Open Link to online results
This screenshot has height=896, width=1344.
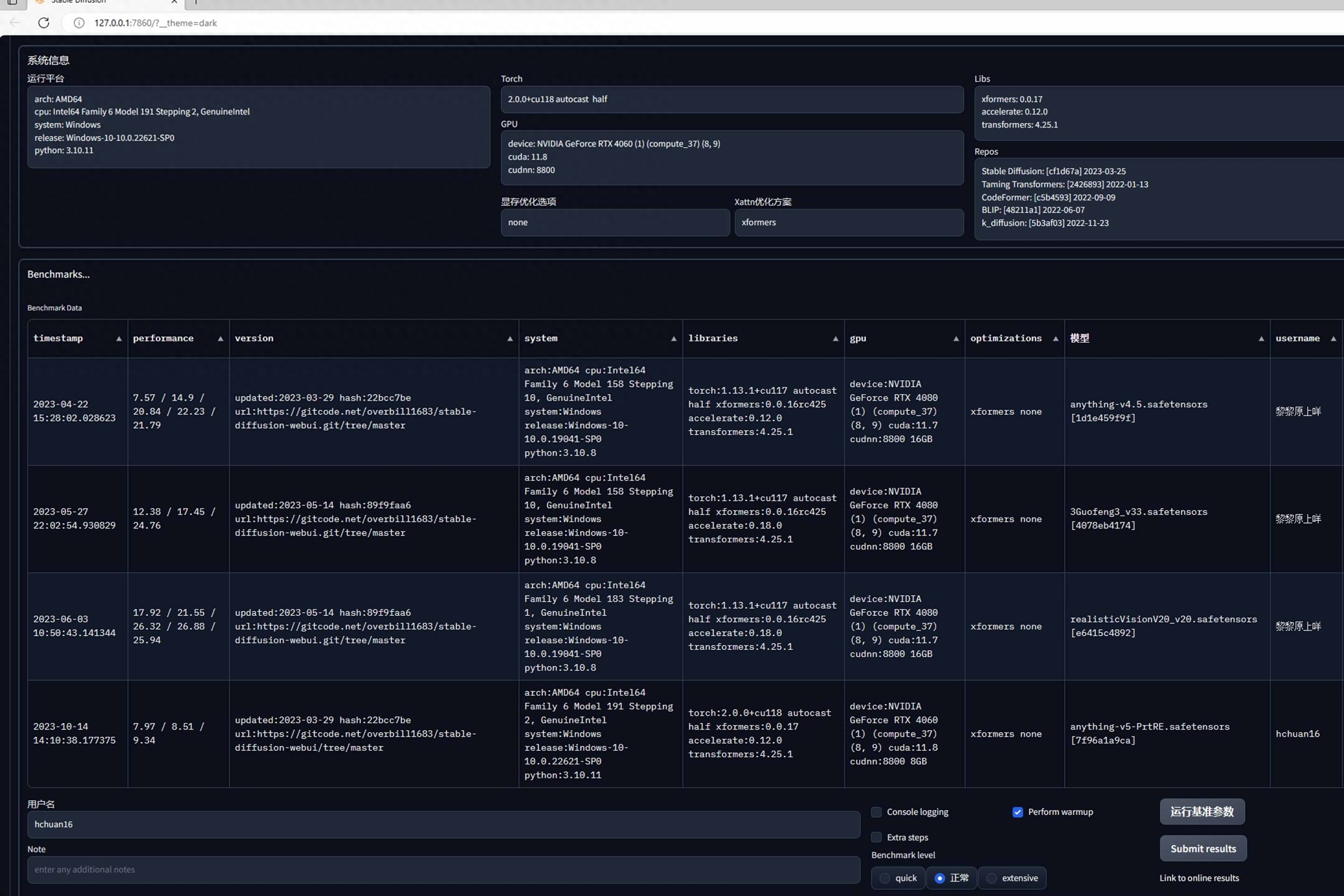[1199, 878]
